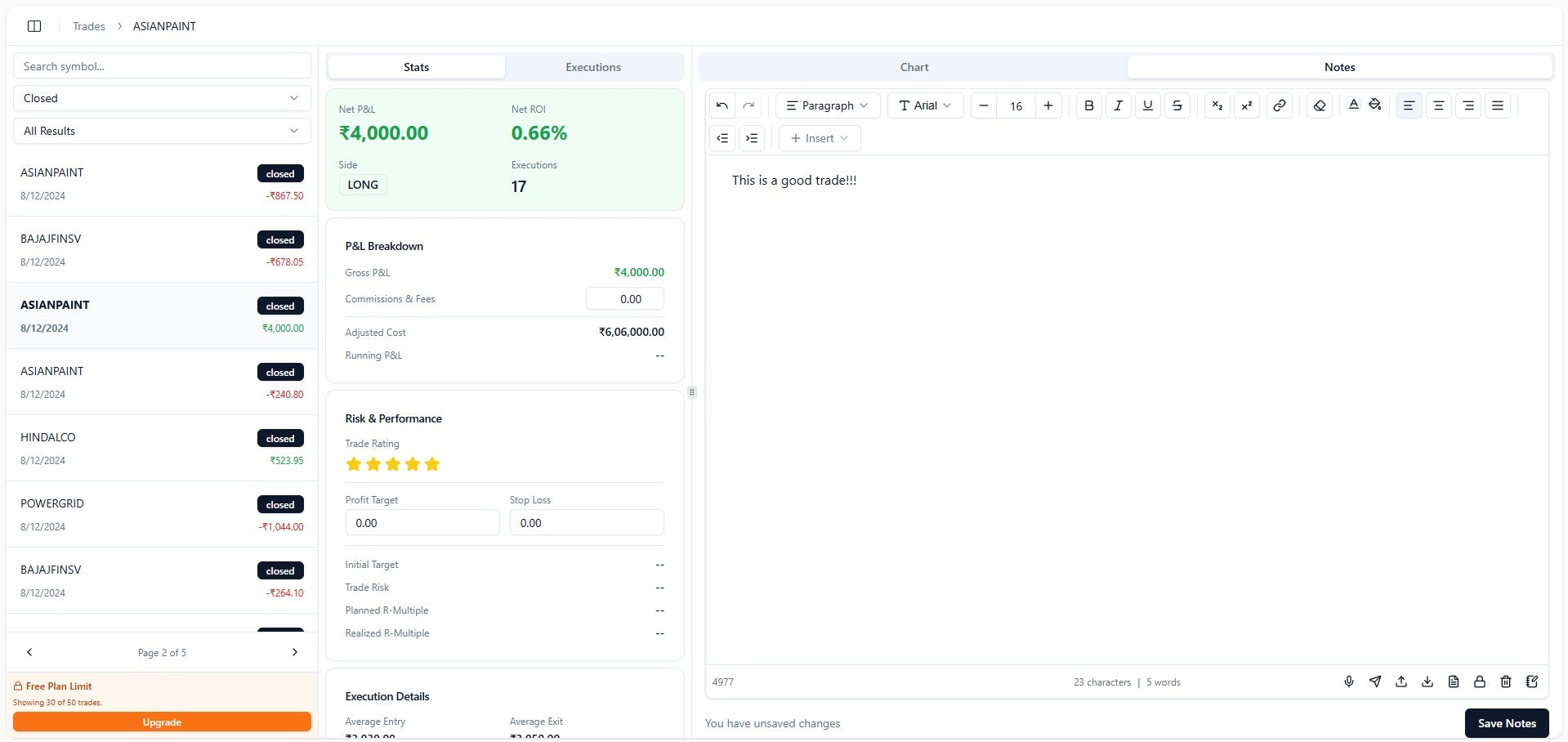Expand the Insert menu in the editor
The width and height of the screenshot is (1568, 742).
[x=819, y=138]
